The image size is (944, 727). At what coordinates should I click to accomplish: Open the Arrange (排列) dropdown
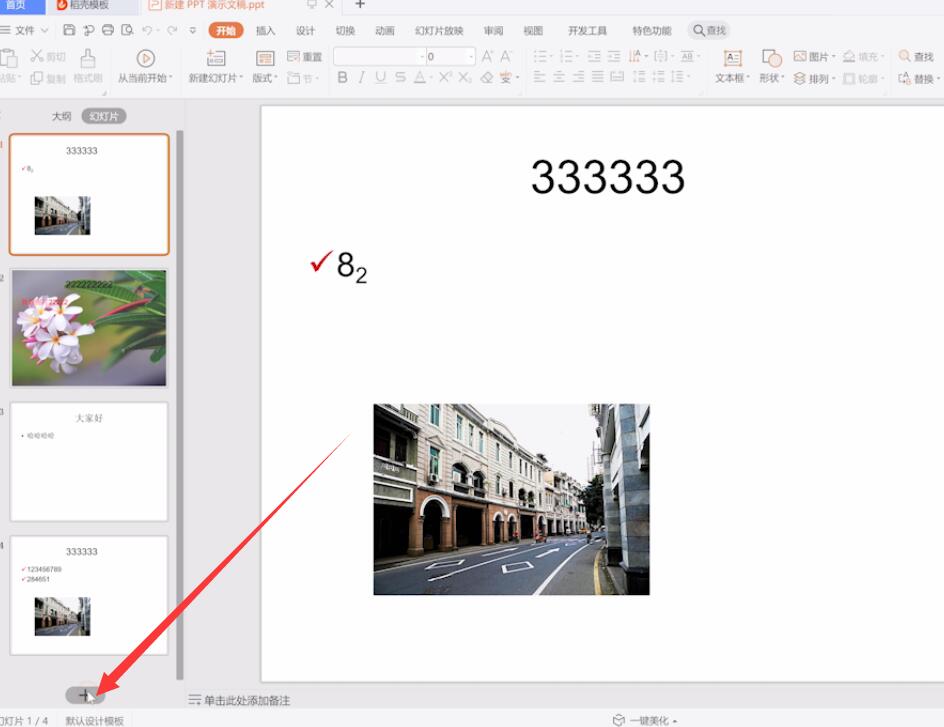[x=815, y=78]
